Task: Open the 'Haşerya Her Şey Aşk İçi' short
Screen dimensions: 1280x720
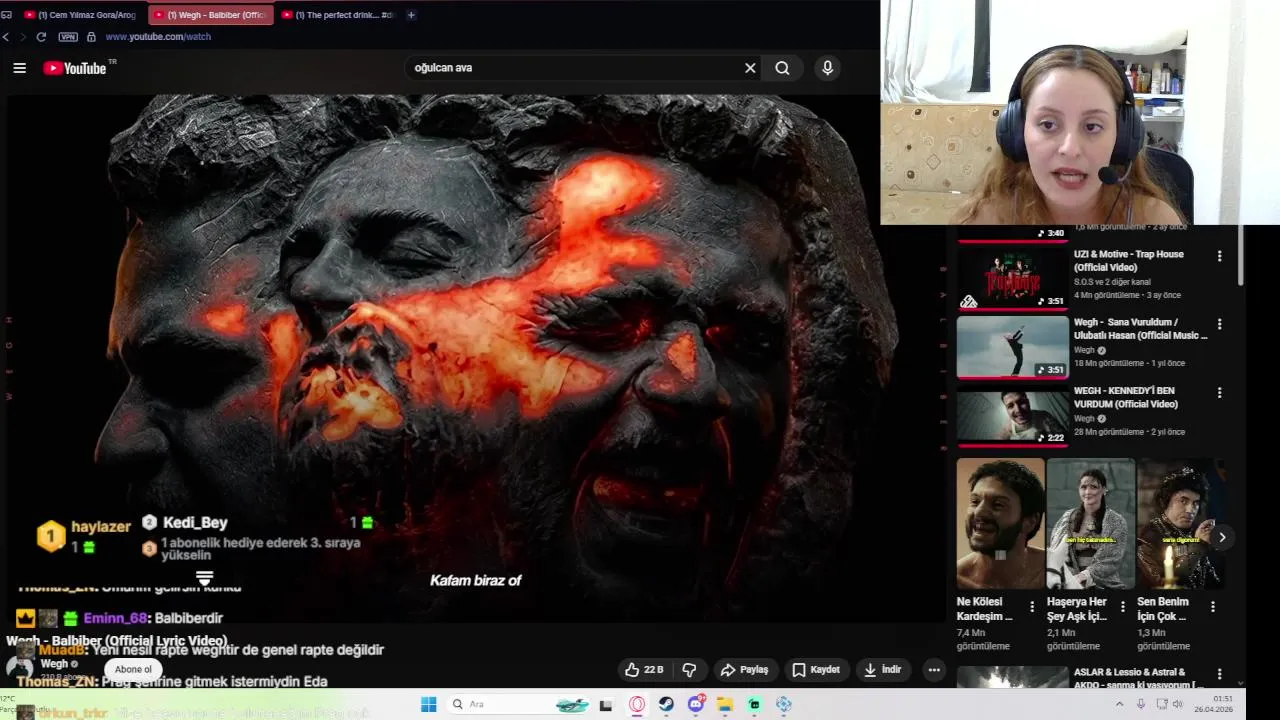Action: tap(1090, 523)
